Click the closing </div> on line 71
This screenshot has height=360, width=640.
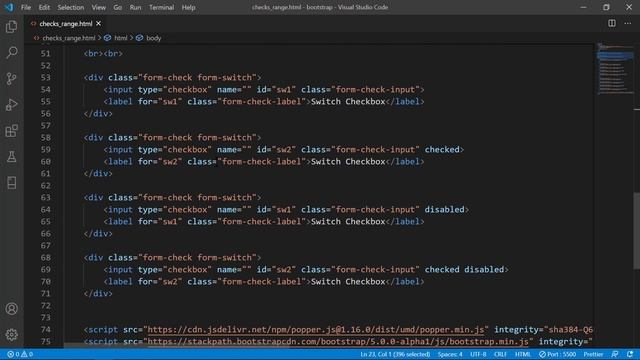[98, 293]
